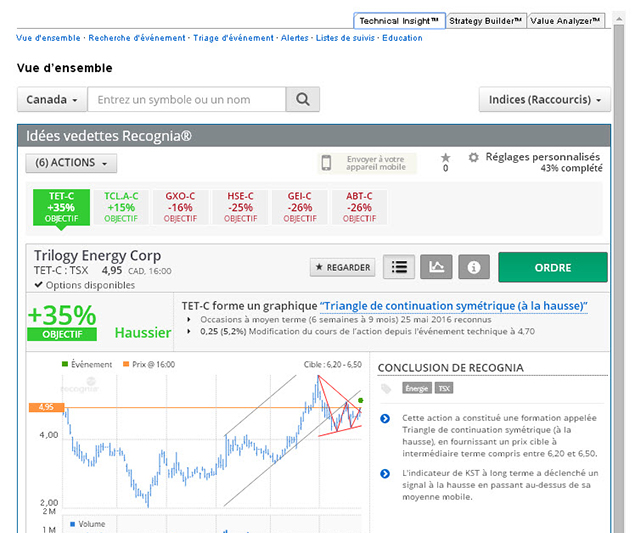Screen dimensions: 635x533
Task: Click the mobile phone send icon
Action: click(326, 163)
